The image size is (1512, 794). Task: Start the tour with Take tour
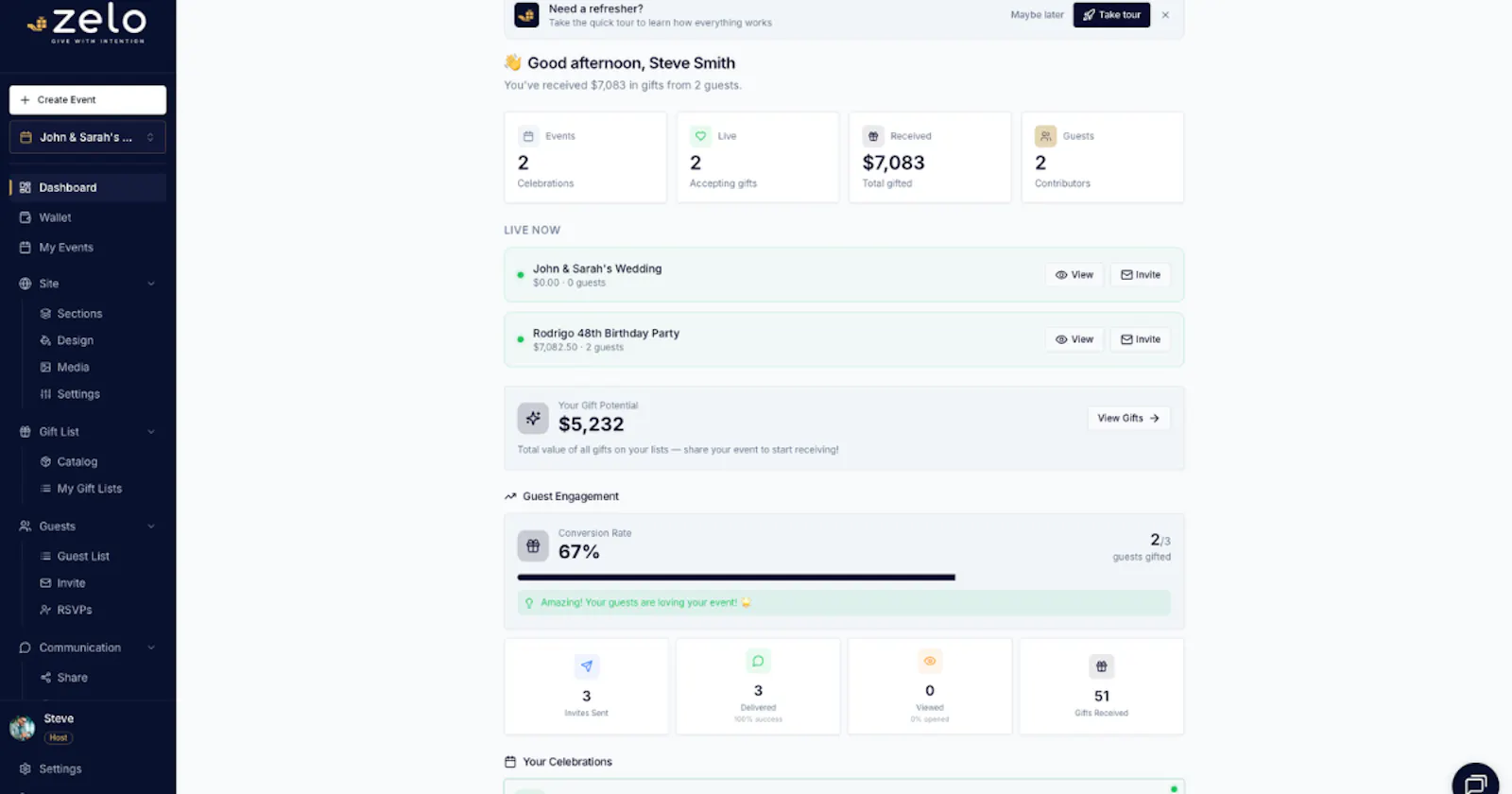pos(1111,15)
